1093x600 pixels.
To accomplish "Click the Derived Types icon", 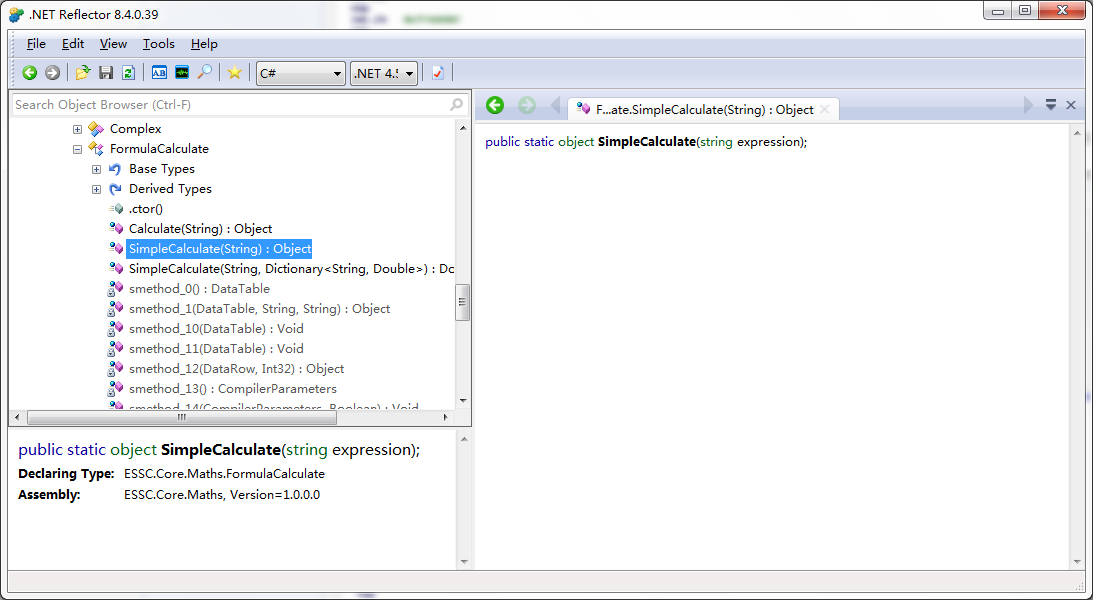I will (x=115, y=189).
